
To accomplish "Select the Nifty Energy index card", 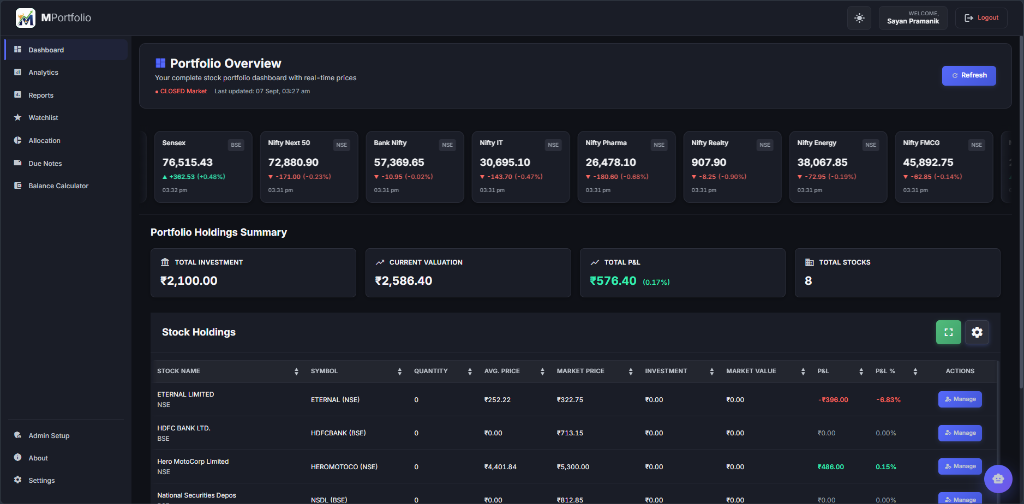I will (x=838, y=166).
